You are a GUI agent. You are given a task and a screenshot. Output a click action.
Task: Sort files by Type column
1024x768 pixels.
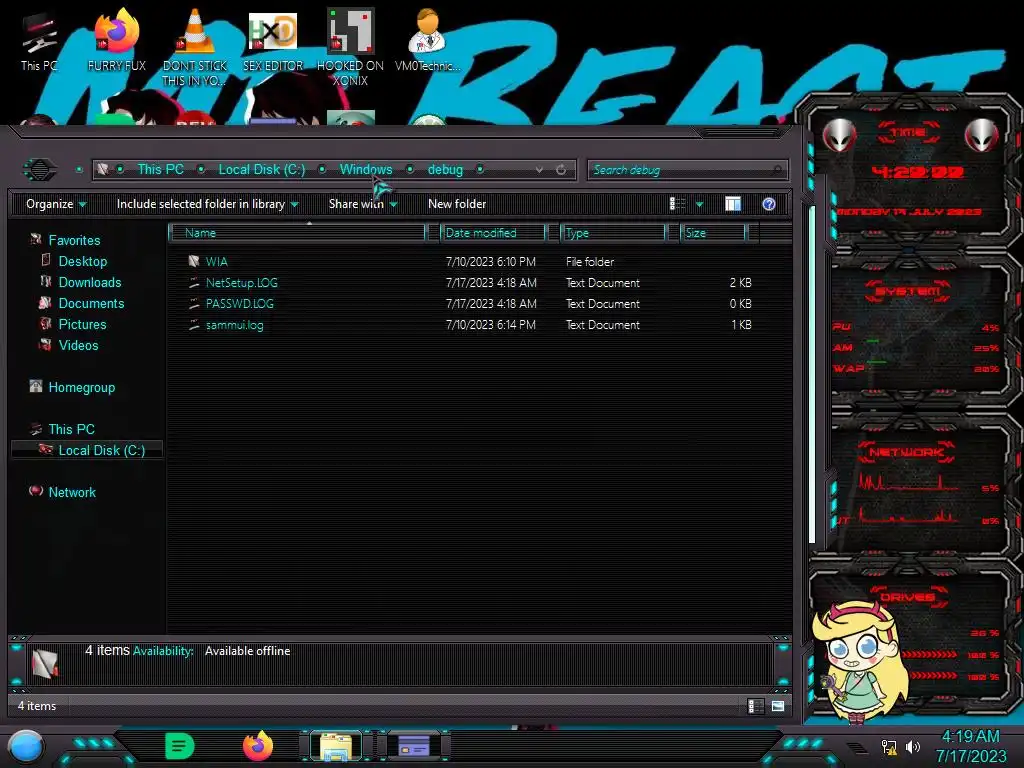tap(613, 233)
